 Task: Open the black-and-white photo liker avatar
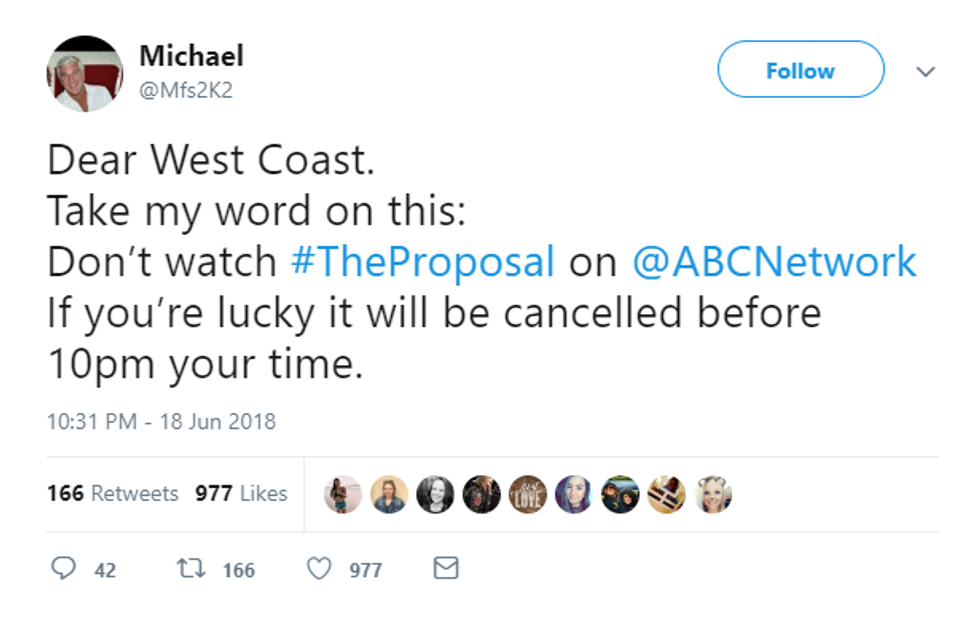(435, 494)
